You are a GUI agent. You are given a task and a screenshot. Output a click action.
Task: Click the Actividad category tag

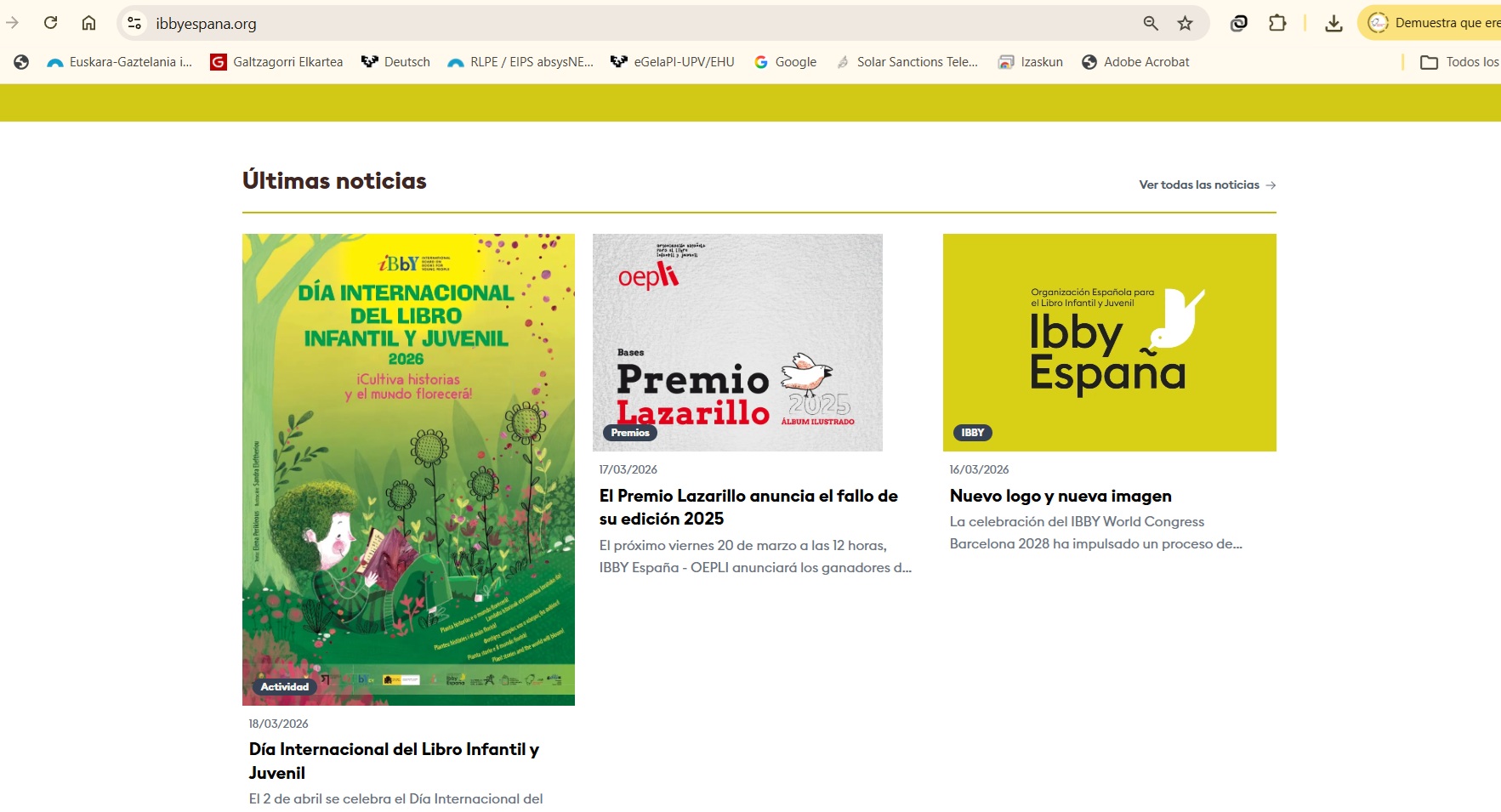pyautogui.click(x=285, y=687)
